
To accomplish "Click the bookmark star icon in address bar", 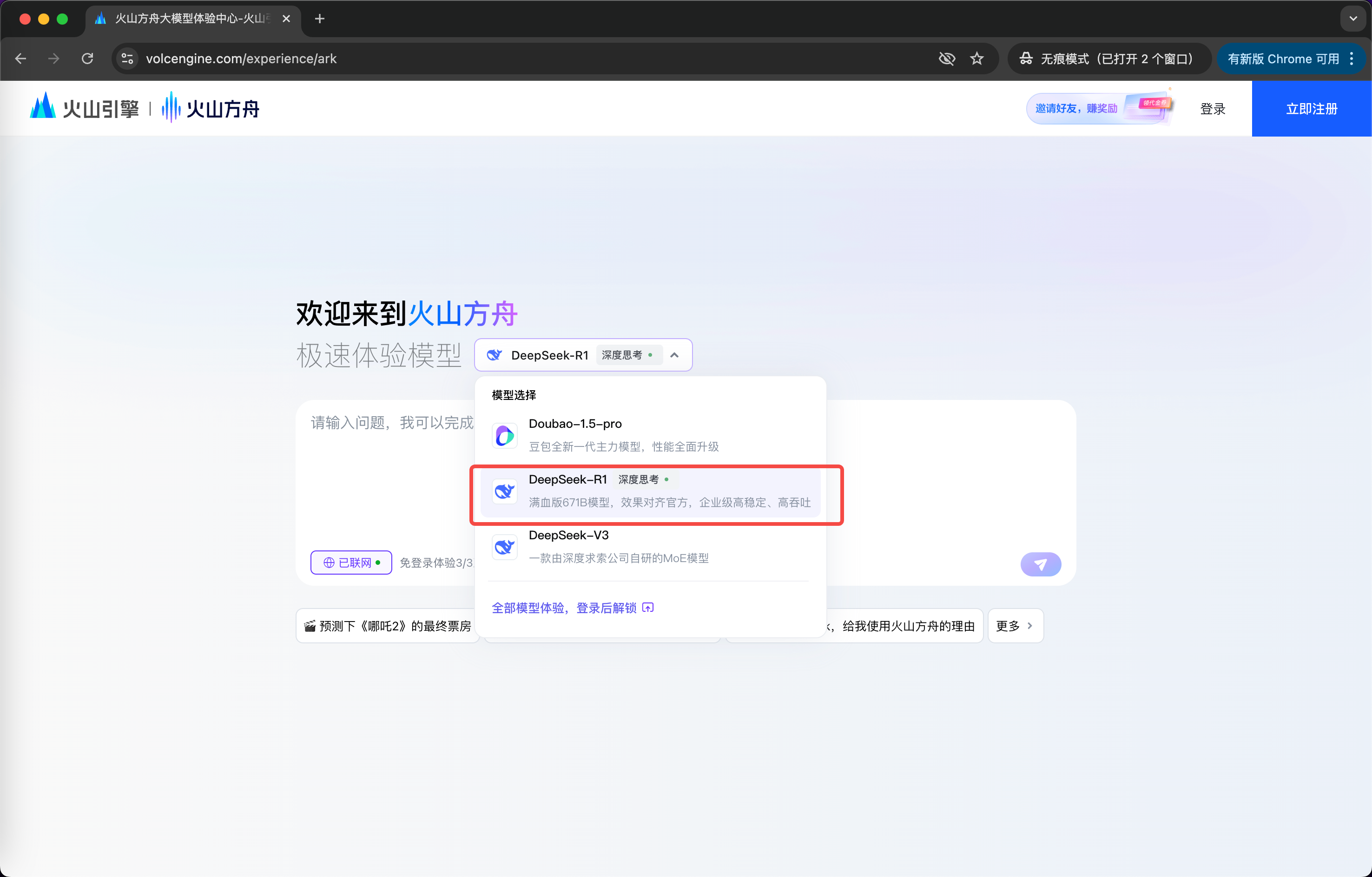I will [976, 59].
